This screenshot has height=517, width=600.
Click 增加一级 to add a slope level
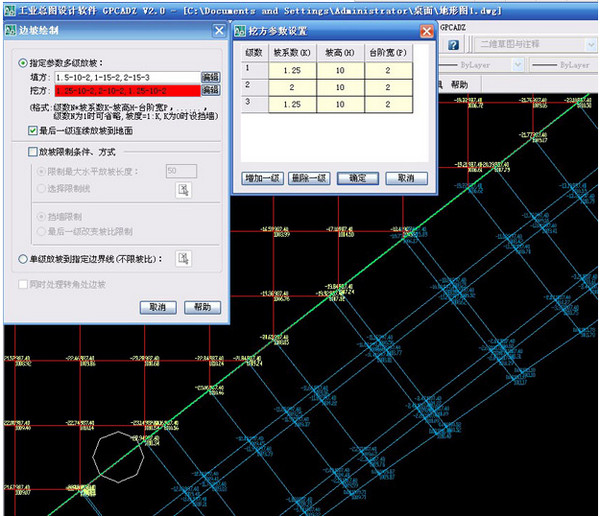point(262,178)
